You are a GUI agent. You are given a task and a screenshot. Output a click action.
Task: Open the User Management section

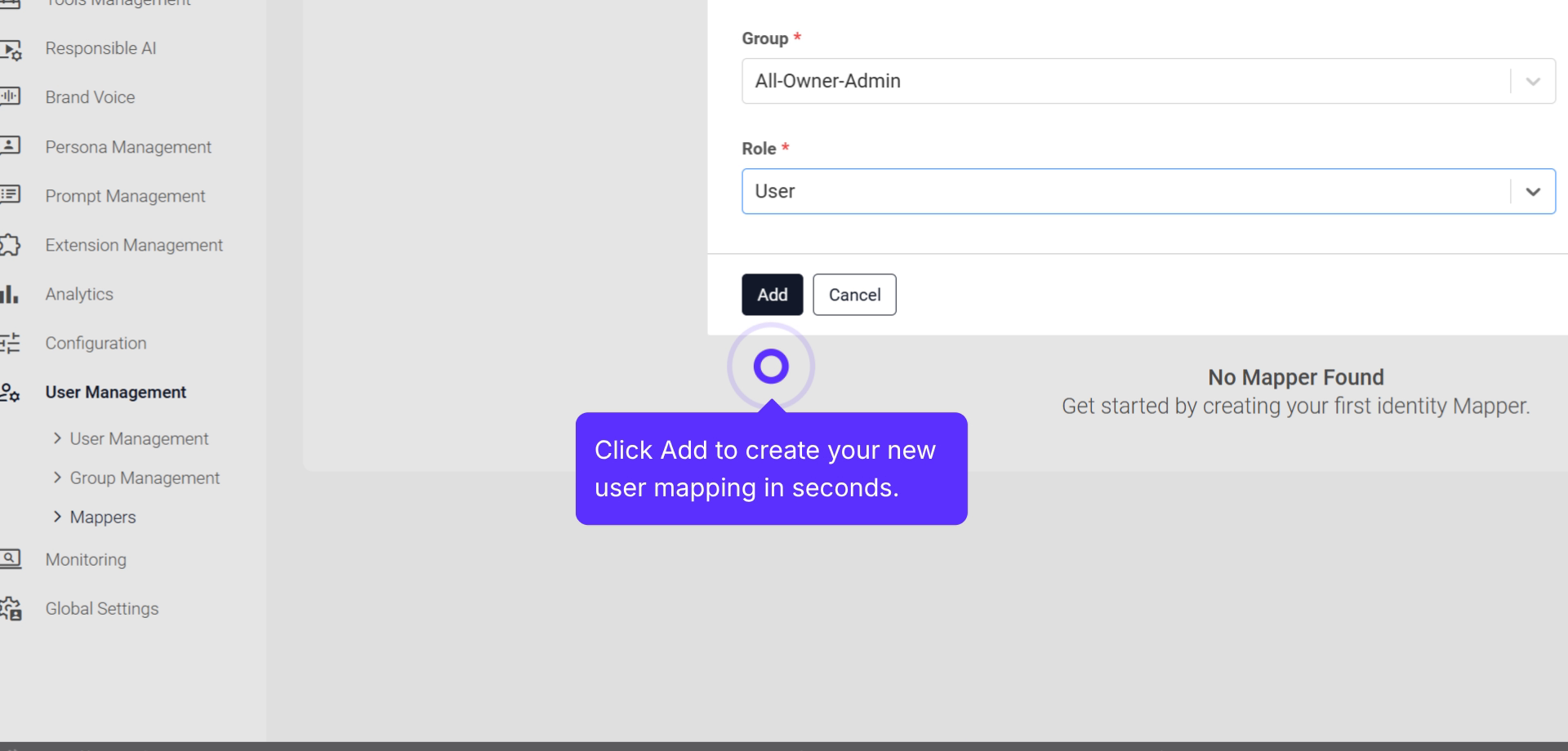point(115,392)
